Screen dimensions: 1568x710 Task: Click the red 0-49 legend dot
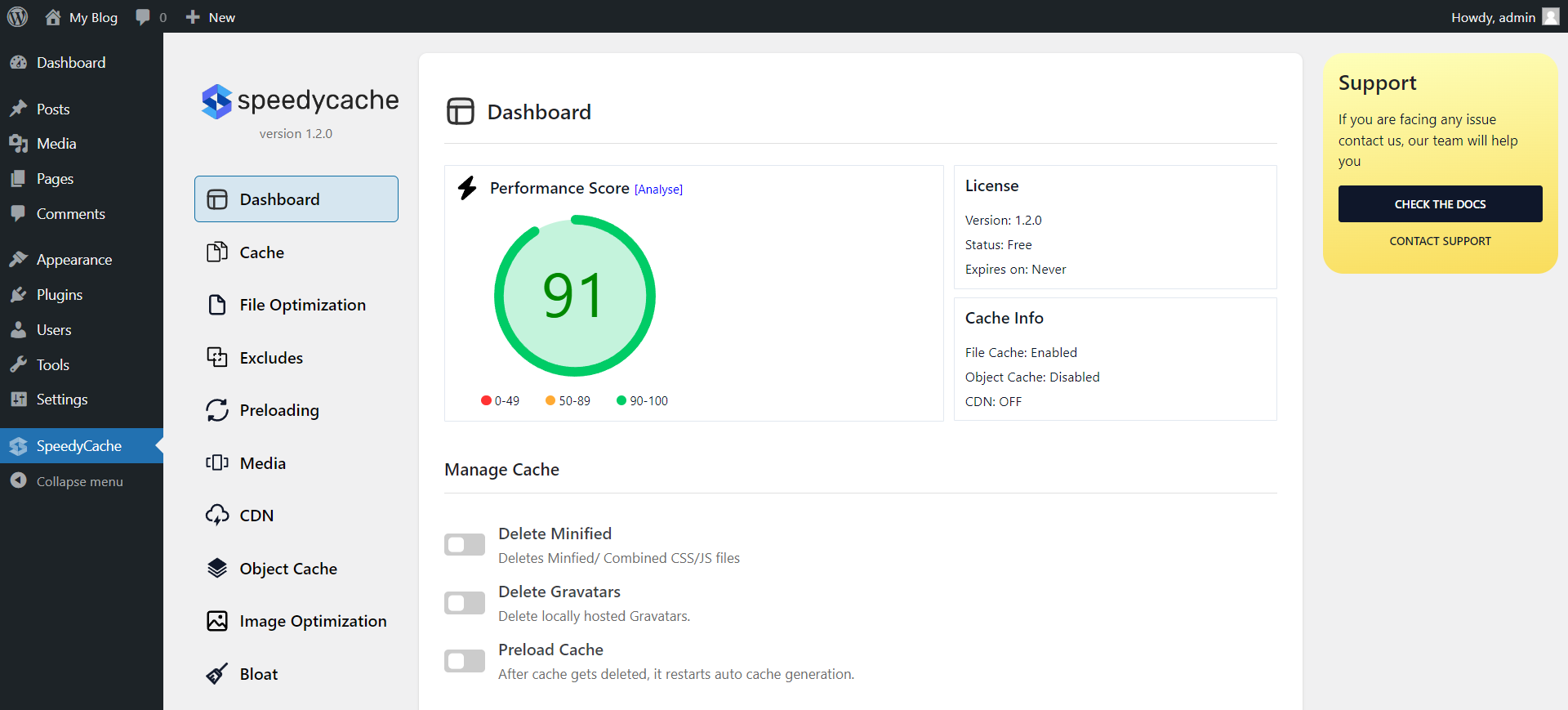[486, 400]
